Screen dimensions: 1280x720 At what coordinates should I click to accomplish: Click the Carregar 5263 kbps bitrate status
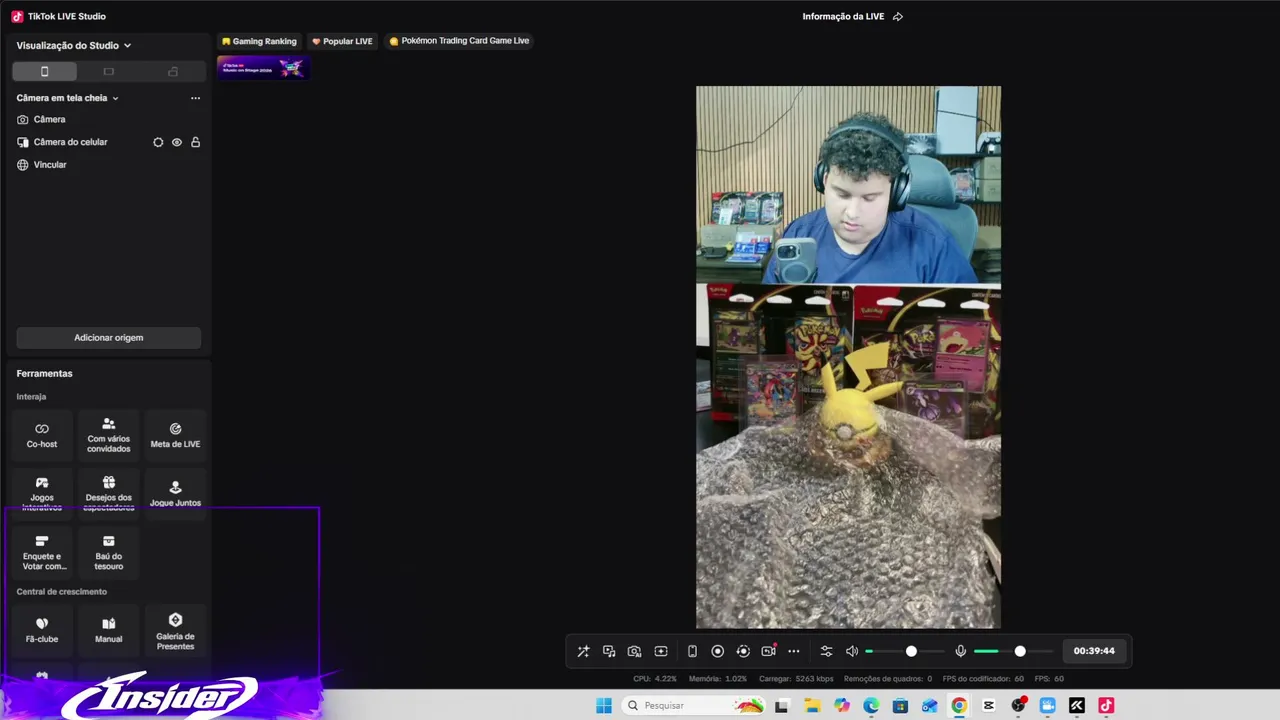coord(796,679)
